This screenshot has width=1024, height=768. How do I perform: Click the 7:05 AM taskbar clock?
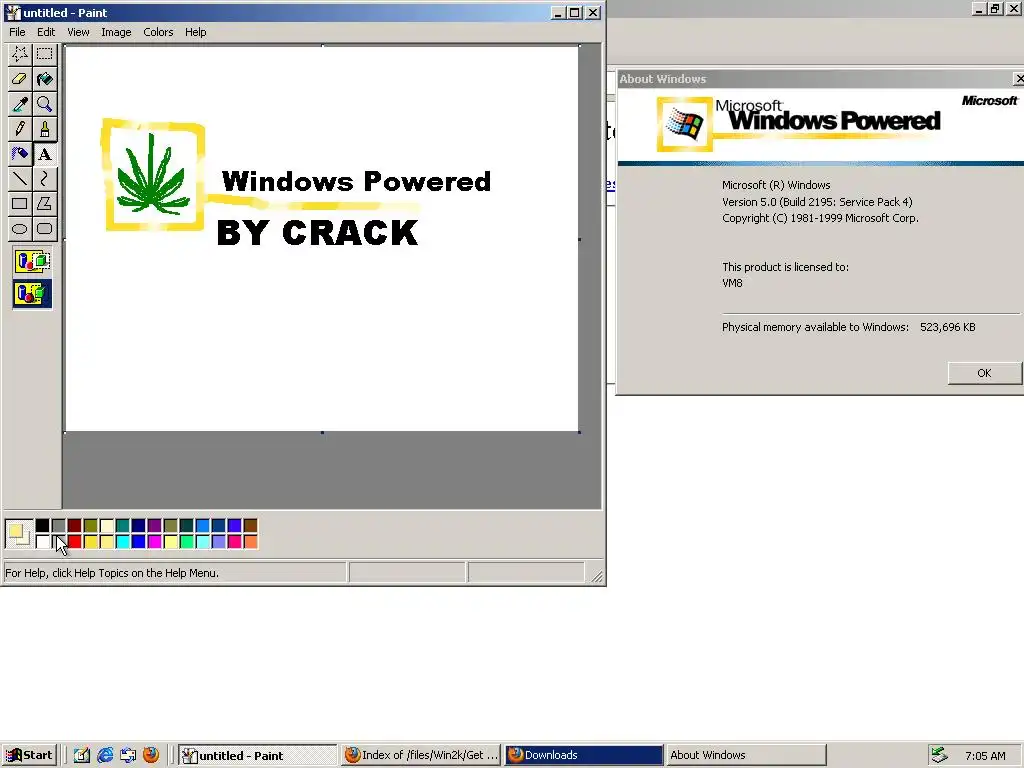(x=985, y=756)
